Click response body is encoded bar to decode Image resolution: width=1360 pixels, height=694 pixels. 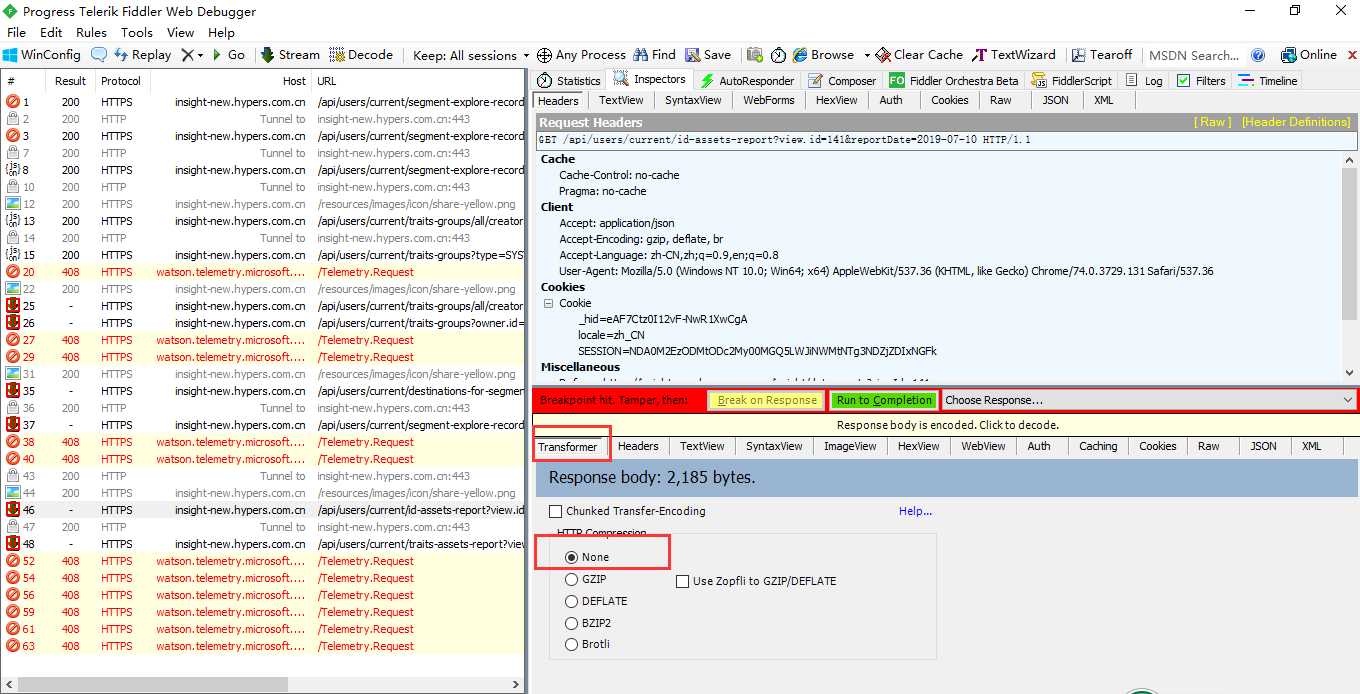pyautogui.click(x=946, y=425)
